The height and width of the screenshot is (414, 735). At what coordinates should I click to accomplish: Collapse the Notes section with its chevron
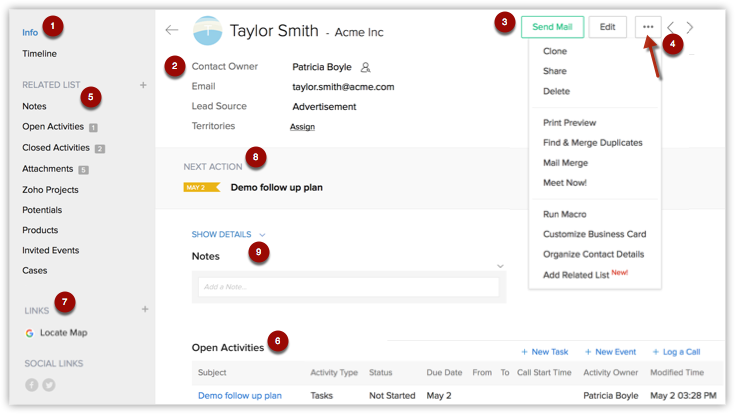500,266
